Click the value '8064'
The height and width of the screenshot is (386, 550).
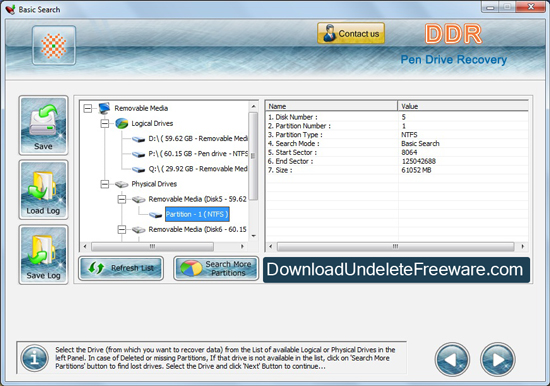coord(409,152)
